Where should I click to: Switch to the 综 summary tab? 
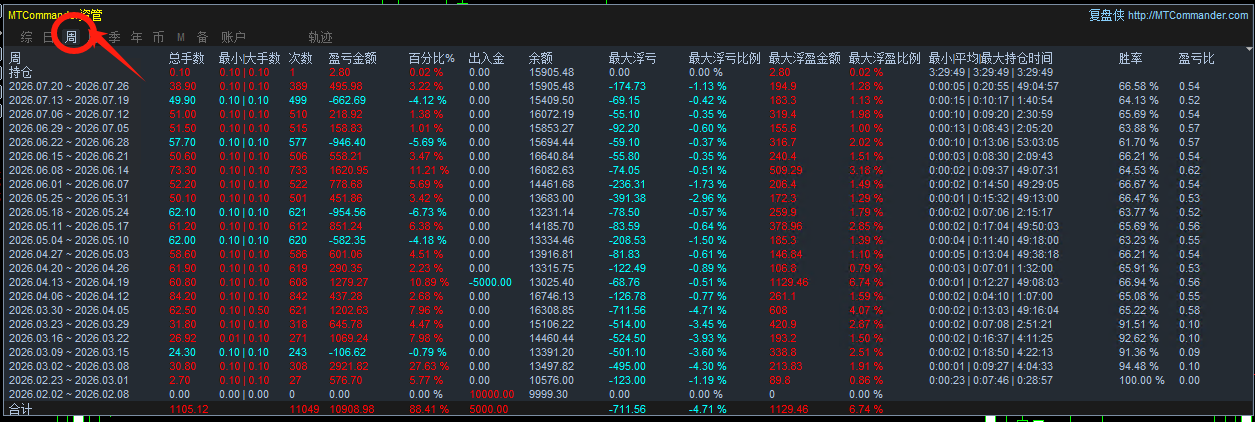click(x=26, y=37)
